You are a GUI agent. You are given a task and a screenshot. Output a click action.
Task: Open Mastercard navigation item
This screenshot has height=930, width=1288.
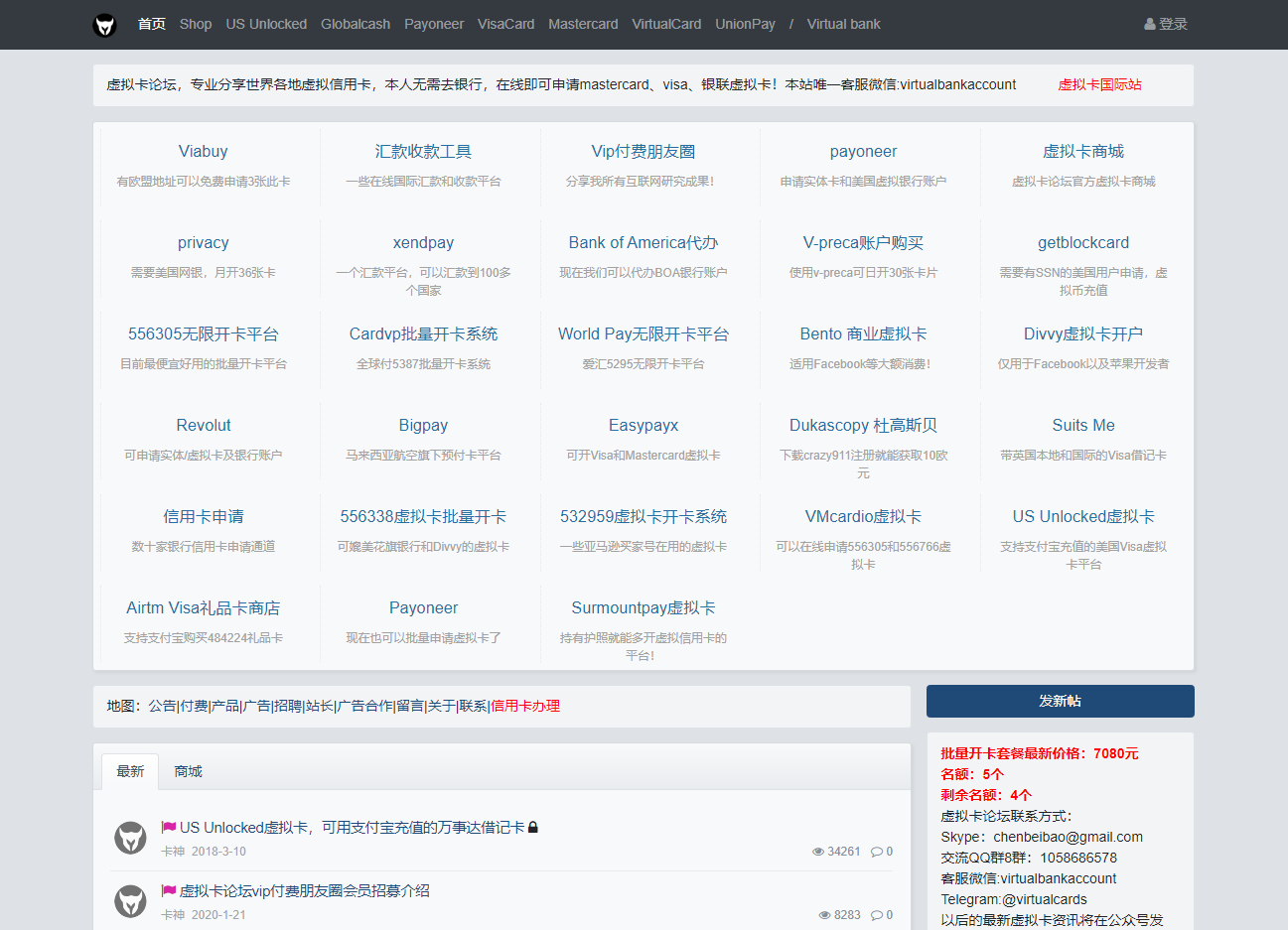583,24
